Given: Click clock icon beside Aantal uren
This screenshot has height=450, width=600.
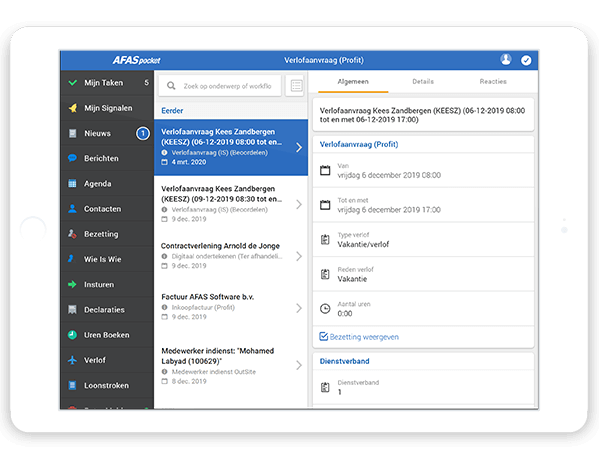Looking at the screenshot, I should (x=325, y=308).
